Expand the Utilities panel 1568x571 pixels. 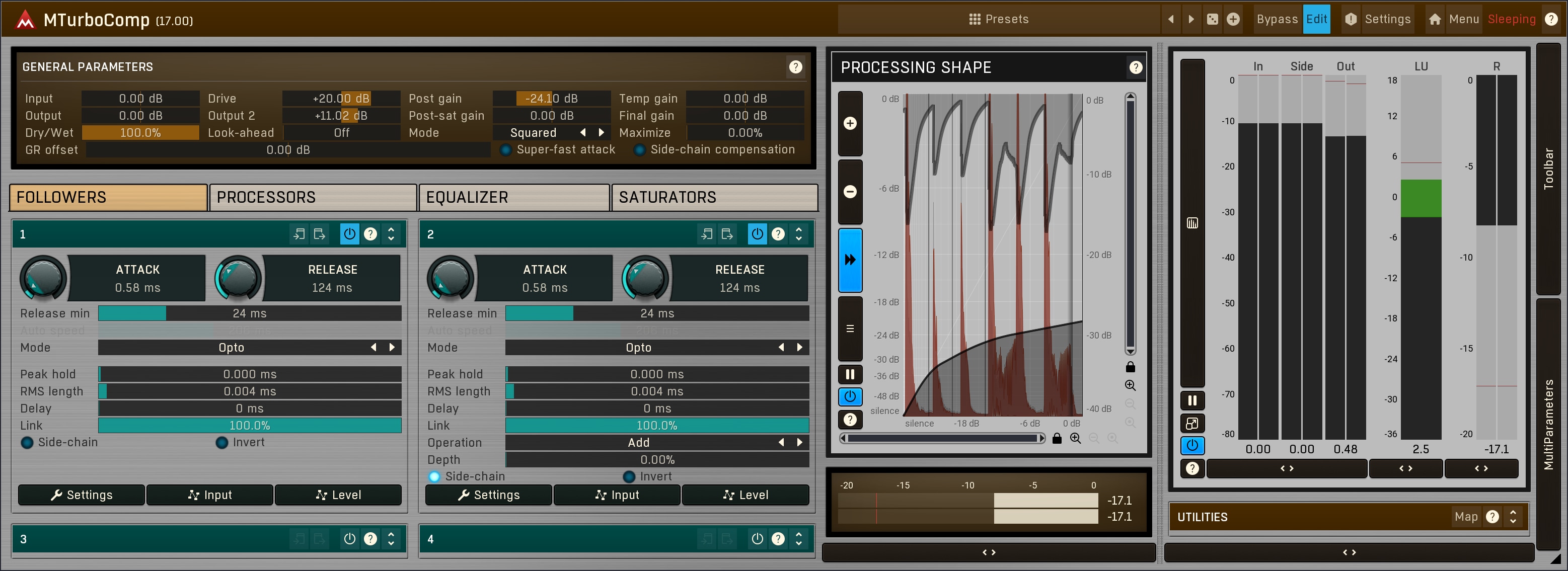(x=1513, y=517)
